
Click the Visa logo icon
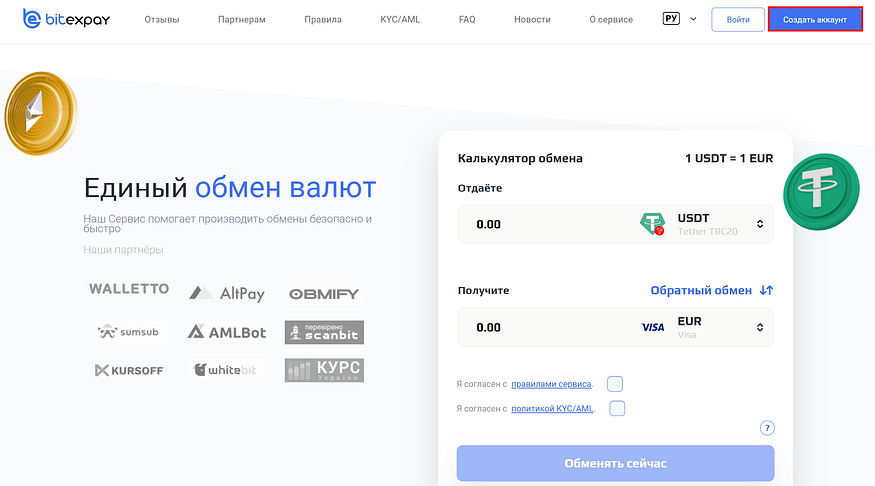(653, 328)
